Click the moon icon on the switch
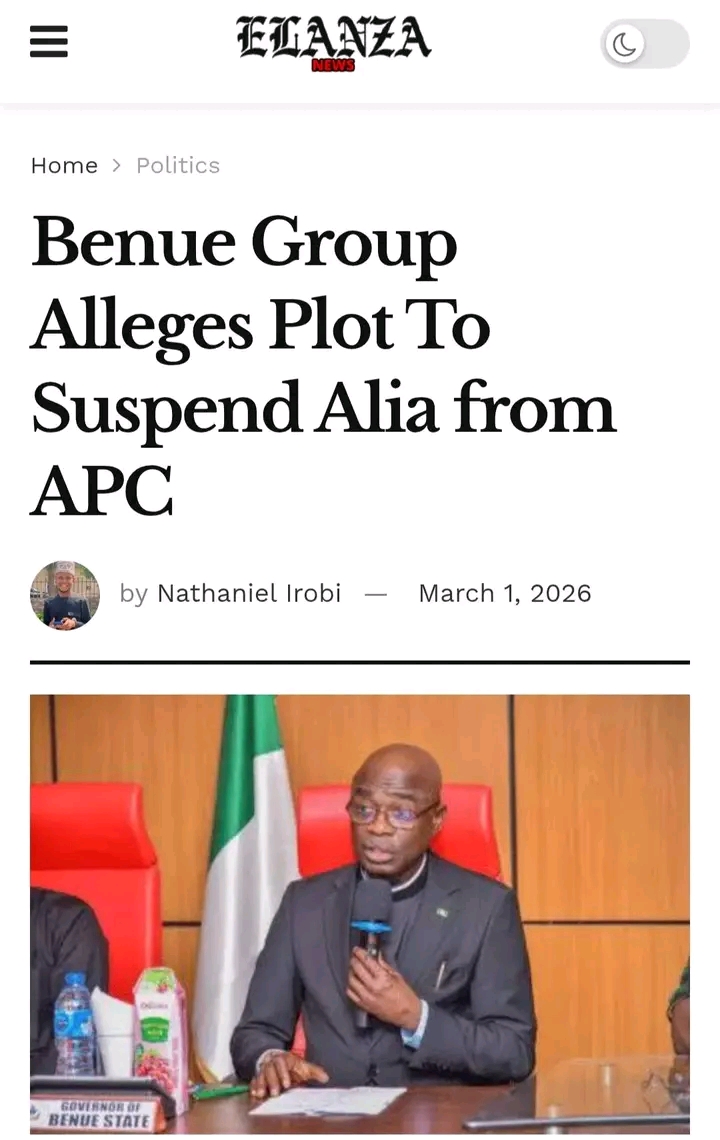The width and height of the screenshot is (720, 1140). tap(624, 44)
